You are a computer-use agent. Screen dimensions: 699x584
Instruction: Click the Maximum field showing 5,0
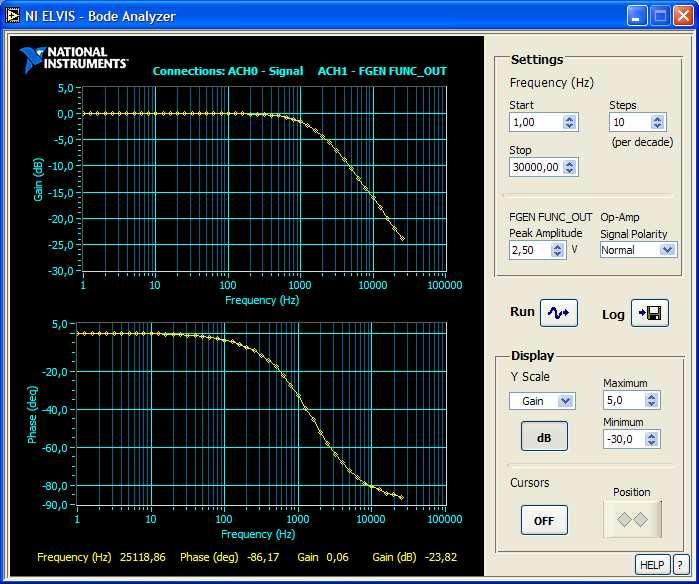pyautogui.click(x=624, y=400)
